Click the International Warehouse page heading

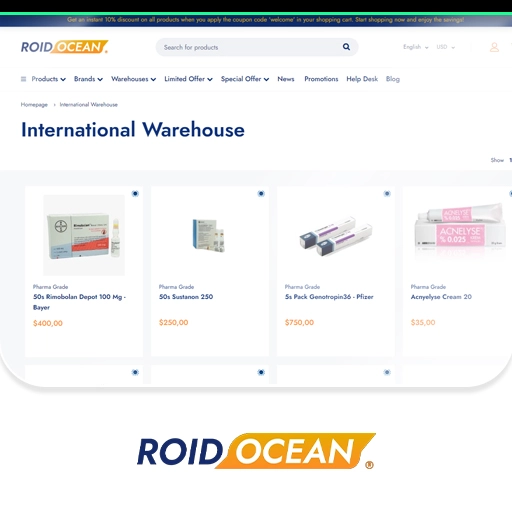pos(133,130)
